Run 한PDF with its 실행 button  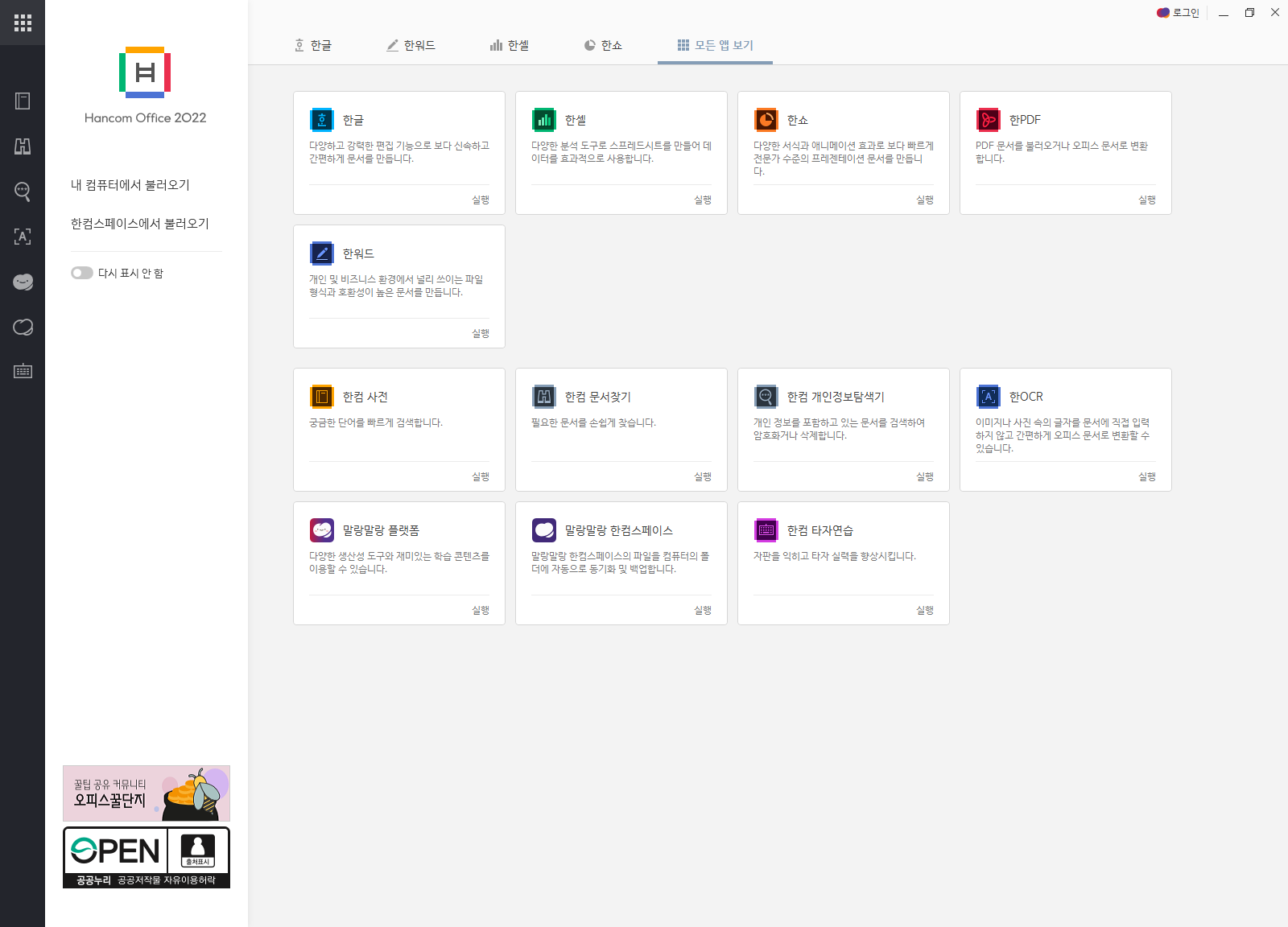[x=1147, y=200]
